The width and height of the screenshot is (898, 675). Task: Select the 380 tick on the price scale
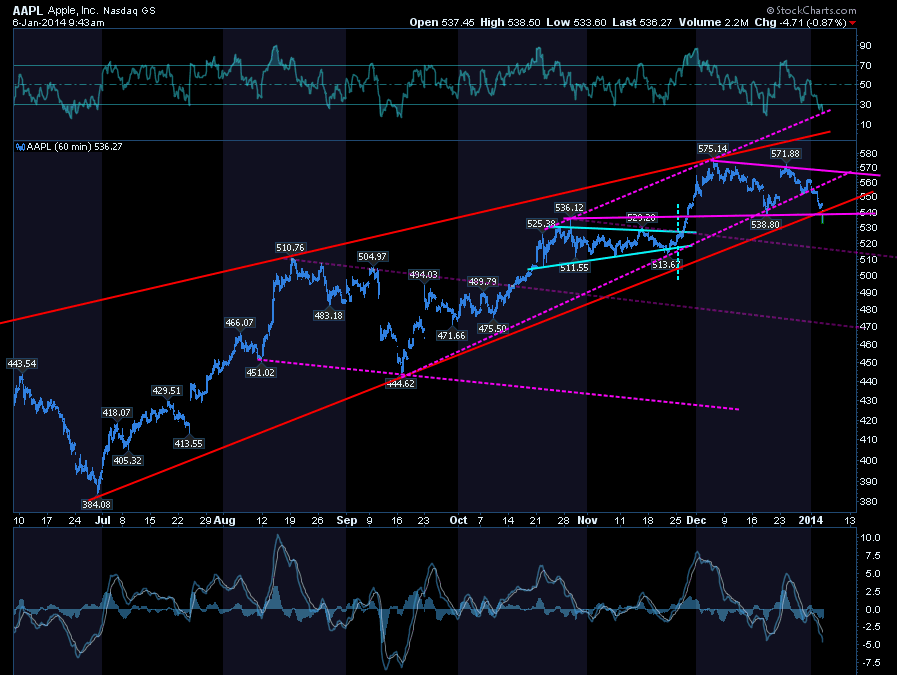(868, 502)
